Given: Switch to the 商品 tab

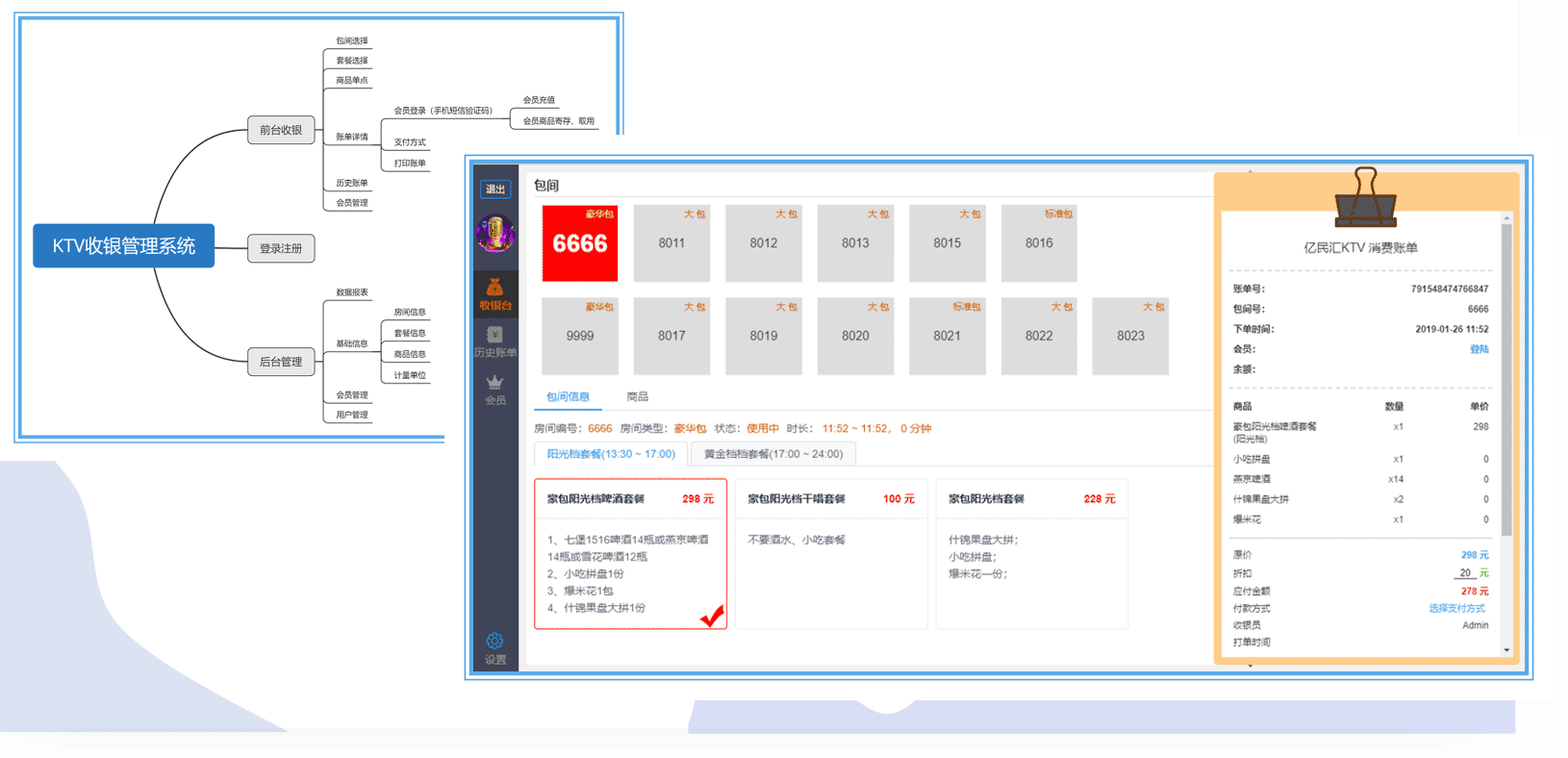Looking at the screenshot, I should click(637, 396).
